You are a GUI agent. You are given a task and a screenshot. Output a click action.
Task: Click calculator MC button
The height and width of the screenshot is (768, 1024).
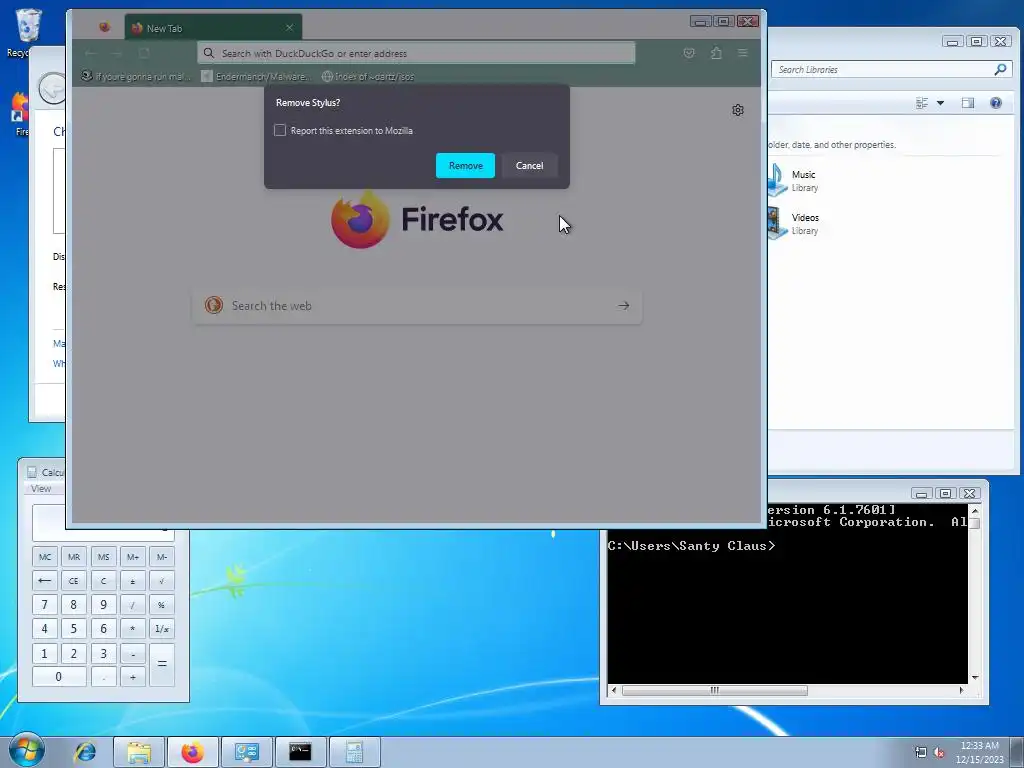(x=45, y=557)
